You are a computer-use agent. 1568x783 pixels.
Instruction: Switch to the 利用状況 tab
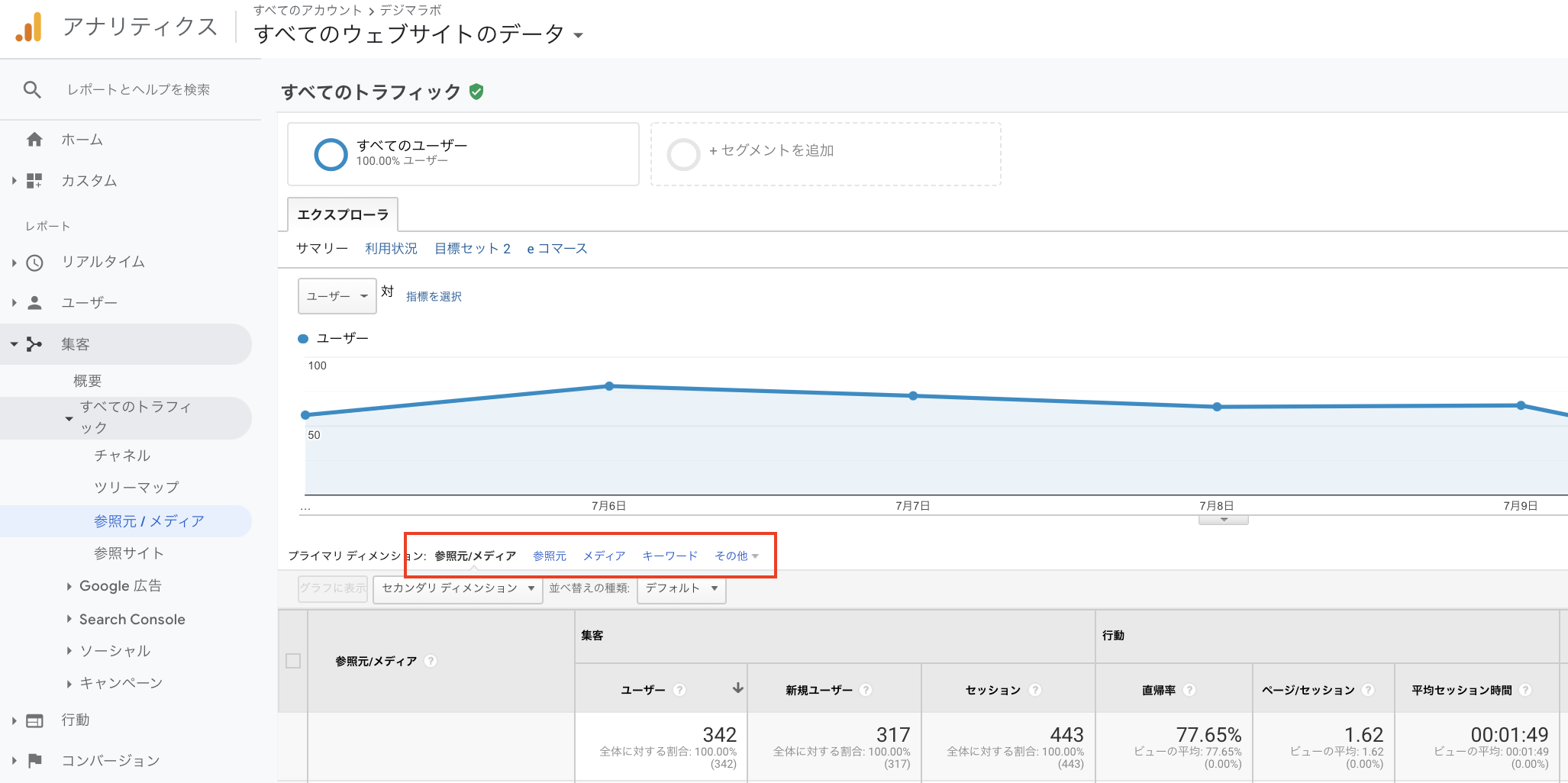(x=391, y=249)
